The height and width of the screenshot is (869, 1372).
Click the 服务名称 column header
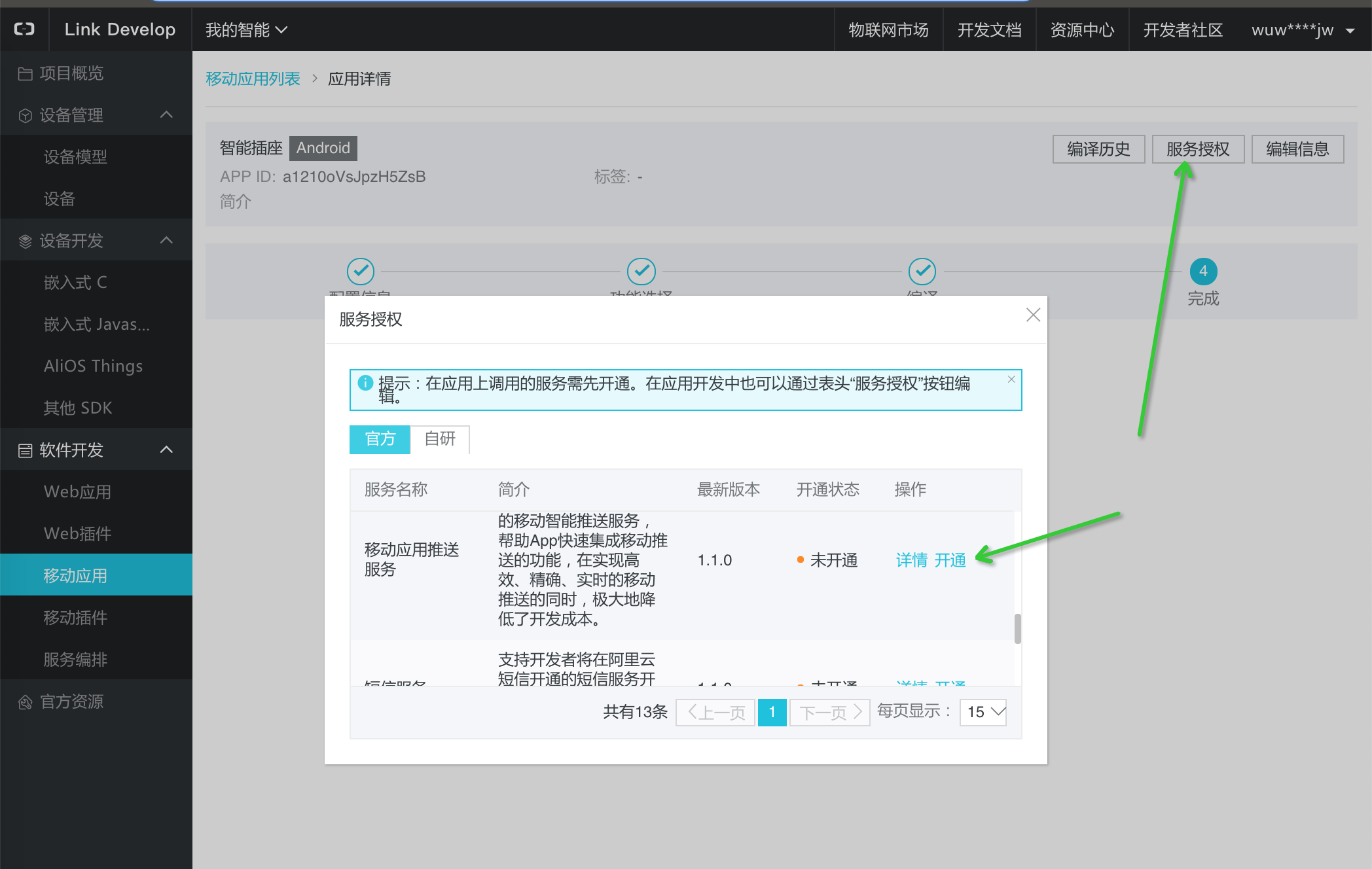(x=395, y=489)
